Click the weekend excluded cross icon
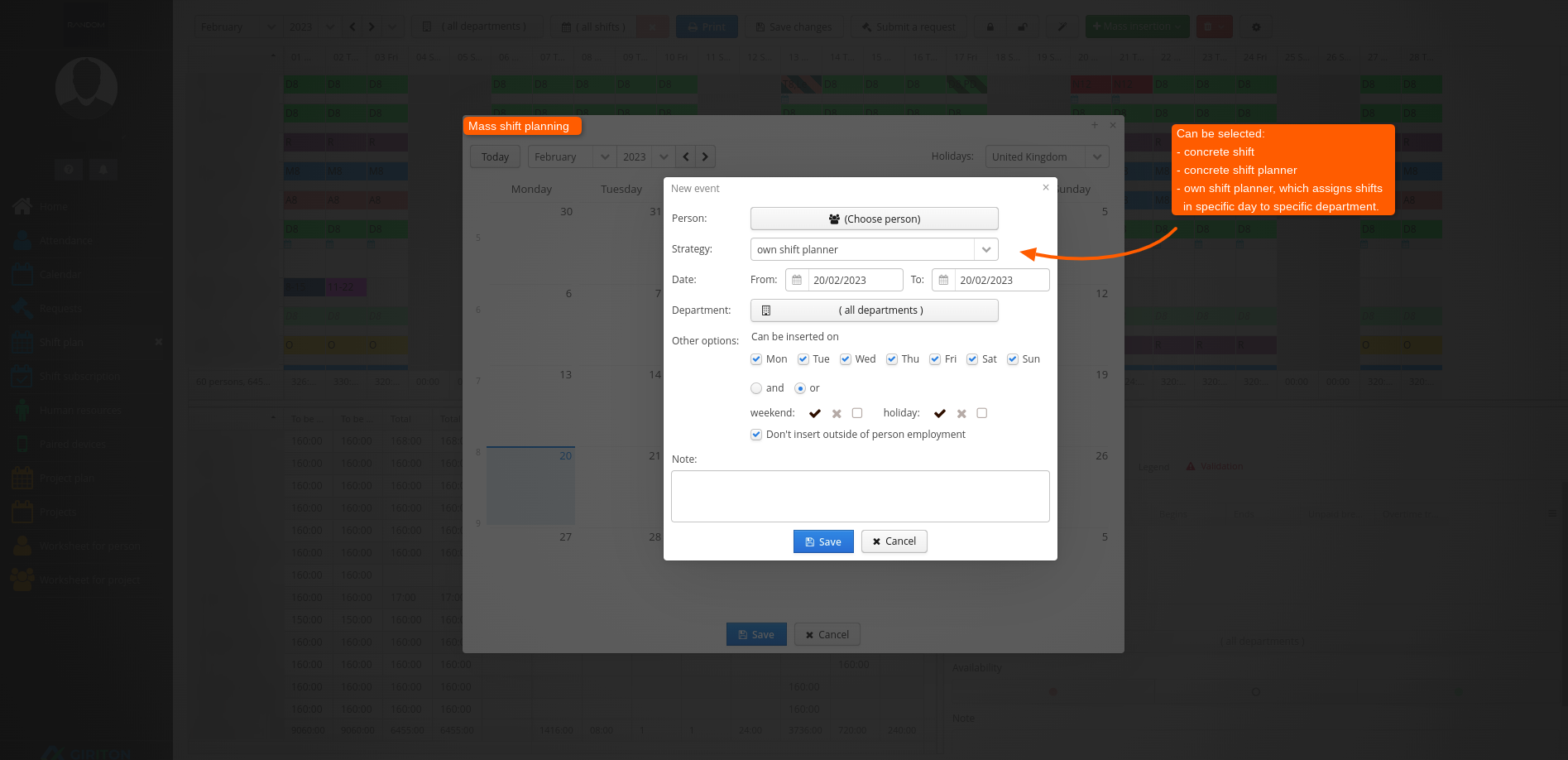Image resolution: width=1568 pixels, height=760 pixels. coord(837,413)
